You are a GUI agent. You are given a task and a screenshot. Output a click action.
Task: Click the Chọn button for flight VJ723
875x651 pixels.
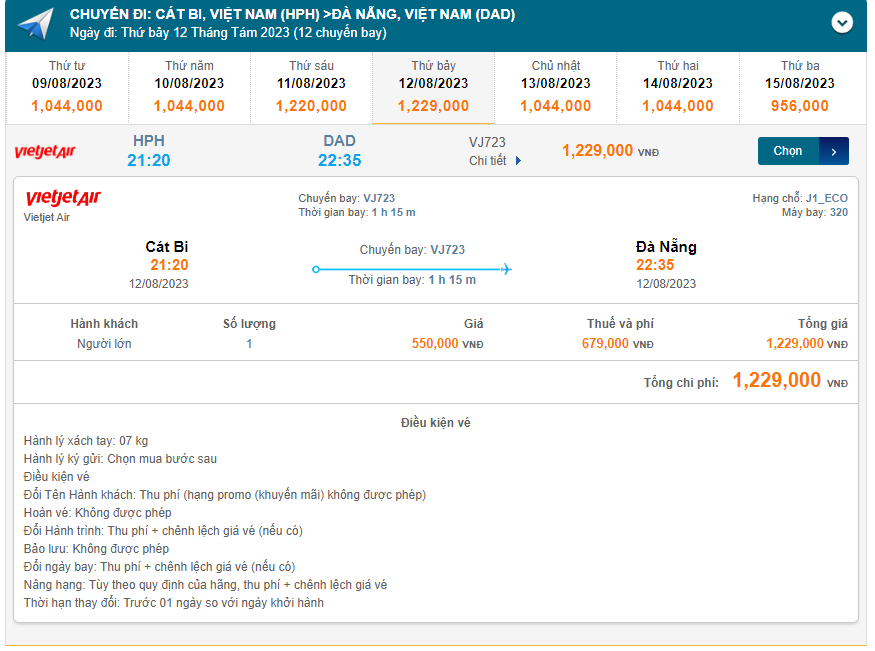click(x=788, y=151)
